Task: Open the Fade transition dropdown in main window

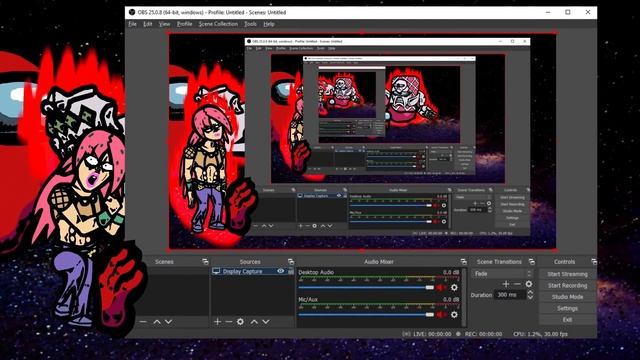Action: click(x=502, y=273)
